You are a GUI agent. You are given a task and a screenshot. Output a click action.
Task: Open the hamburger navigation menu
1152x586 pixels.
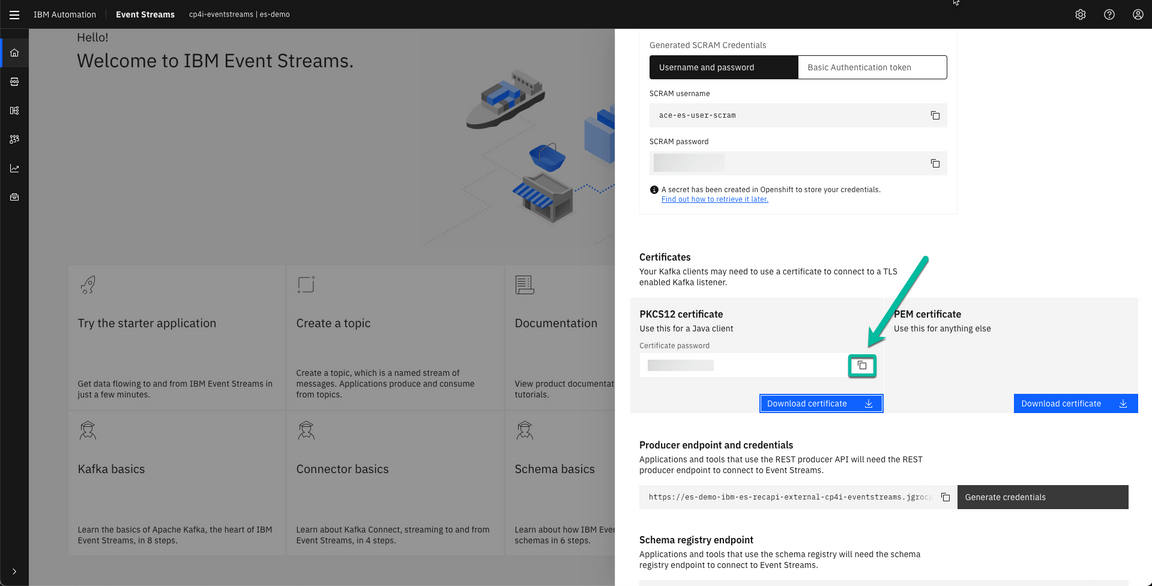tap(13, 14)
